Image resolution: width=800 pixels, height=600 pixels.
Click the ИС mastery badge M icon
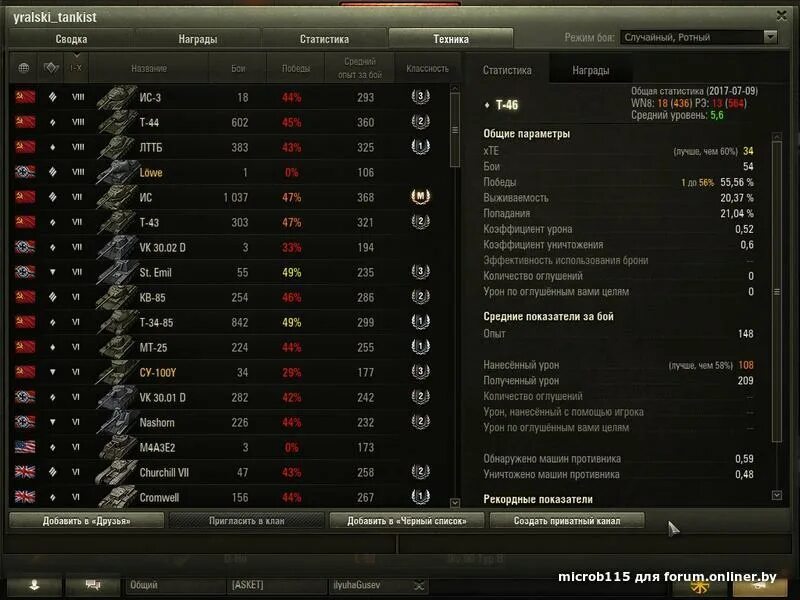(420, 196)
